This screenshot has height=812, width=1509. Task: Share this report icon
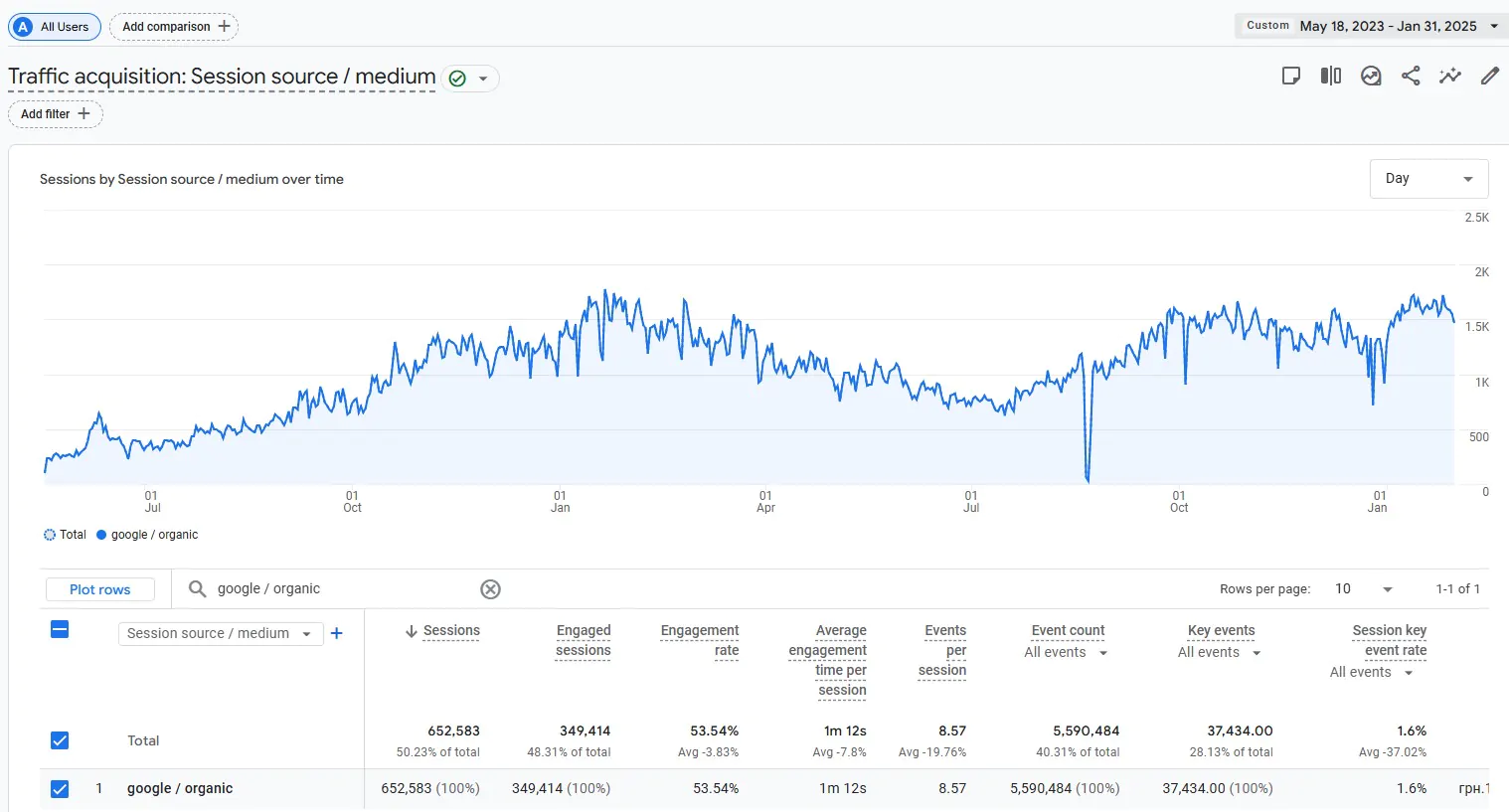(1411, 76)
